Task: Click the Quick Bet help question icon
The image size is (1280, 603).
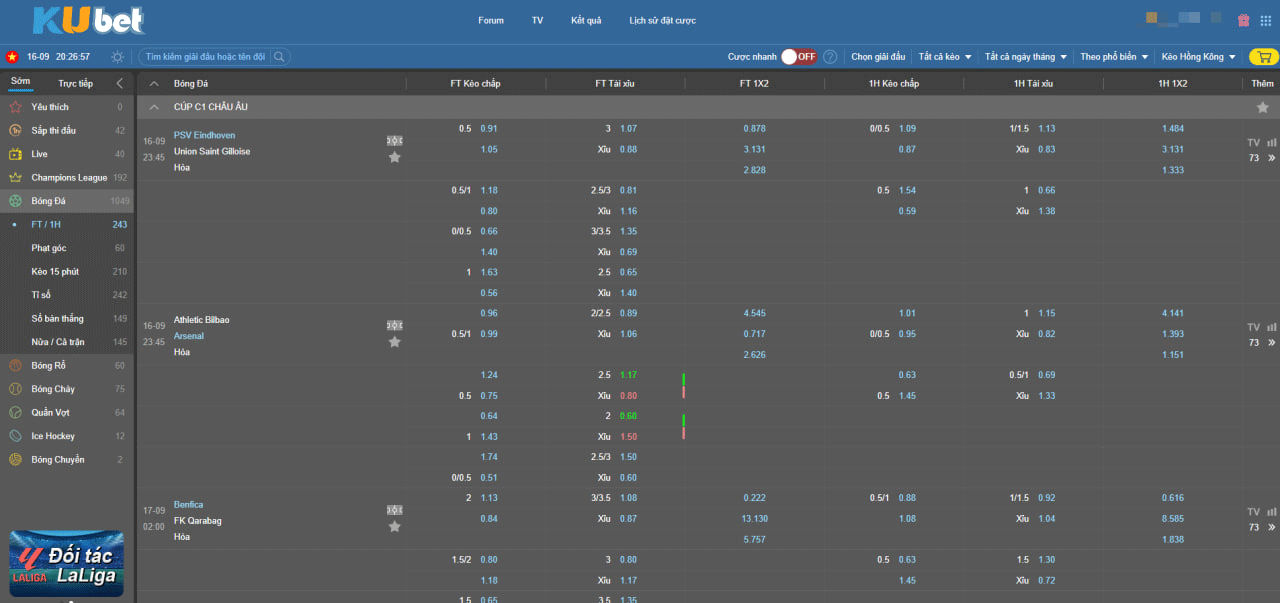Action: click(830, 57)
